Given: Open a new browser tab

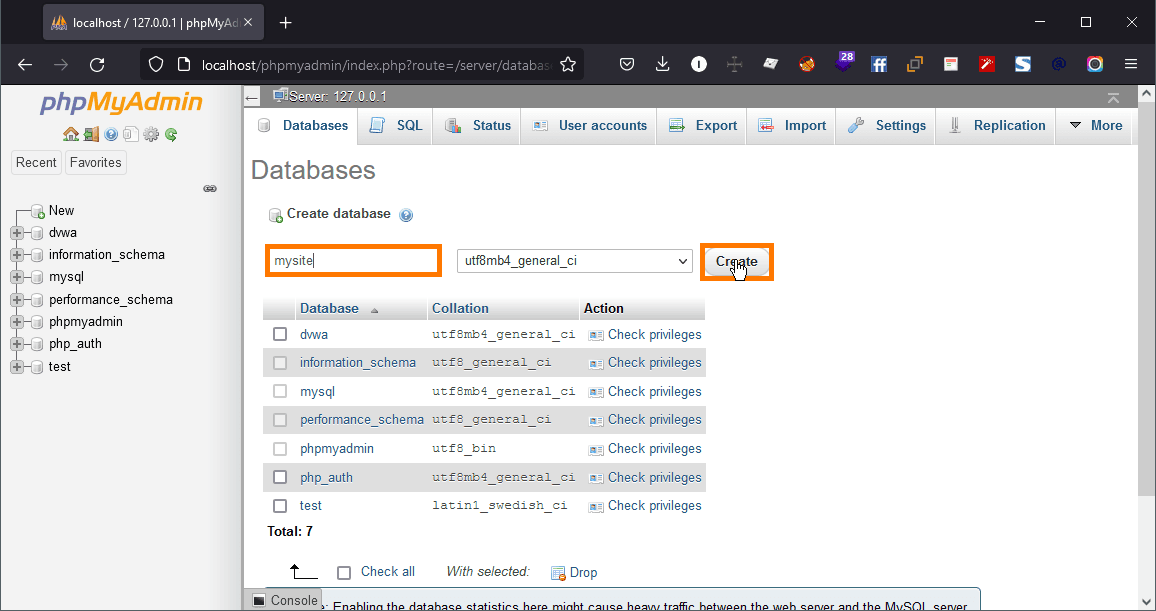Looking at the screenshot, I should (x=285, y=23).
